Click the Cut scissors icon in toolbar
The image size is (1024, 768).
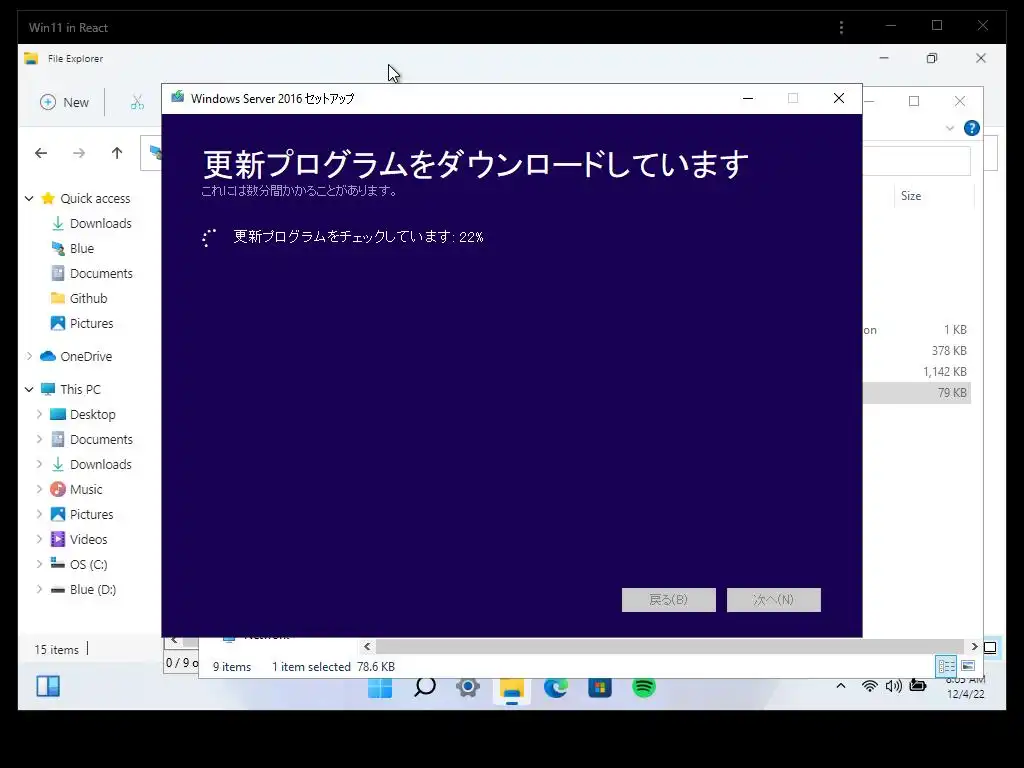[x=137, y=103]
